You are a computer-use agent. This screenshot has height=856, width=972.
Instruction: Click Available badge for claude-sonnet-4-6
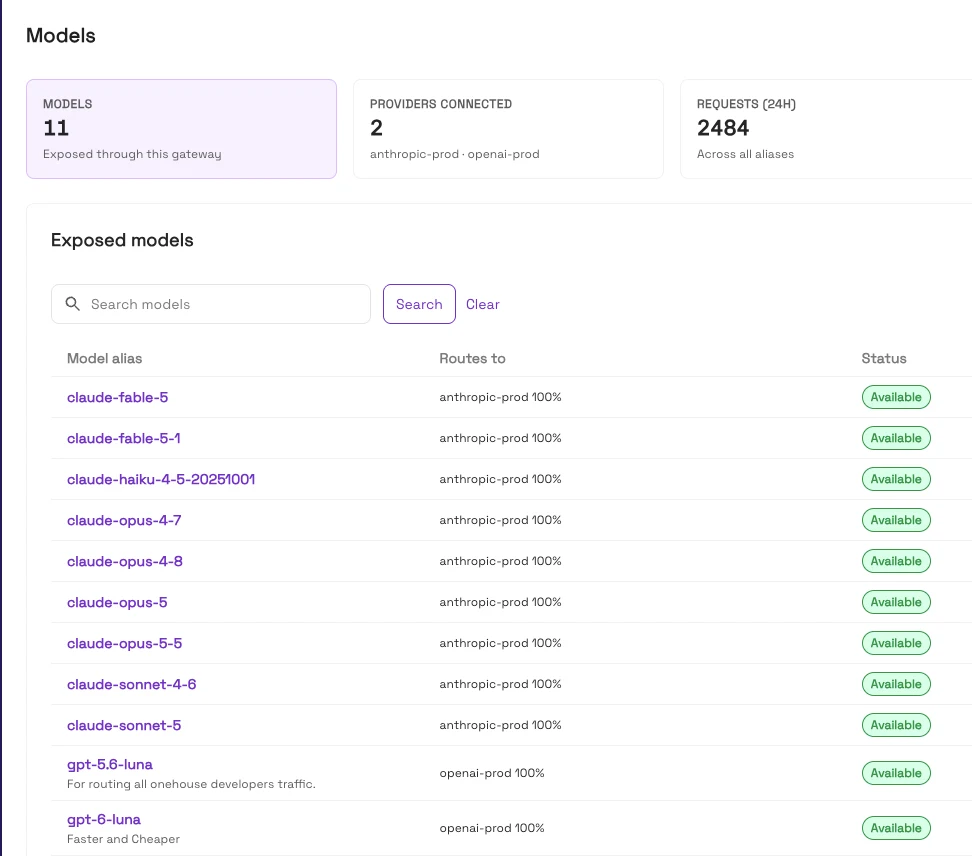pos(896,684)
